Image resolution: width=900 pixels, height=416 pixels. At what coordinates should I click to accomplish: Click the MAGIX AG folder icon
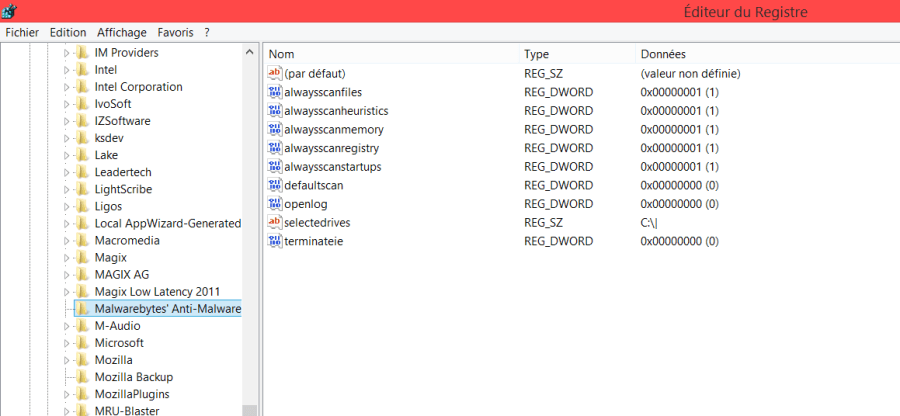pyautogui.click(x=82, y=275)
